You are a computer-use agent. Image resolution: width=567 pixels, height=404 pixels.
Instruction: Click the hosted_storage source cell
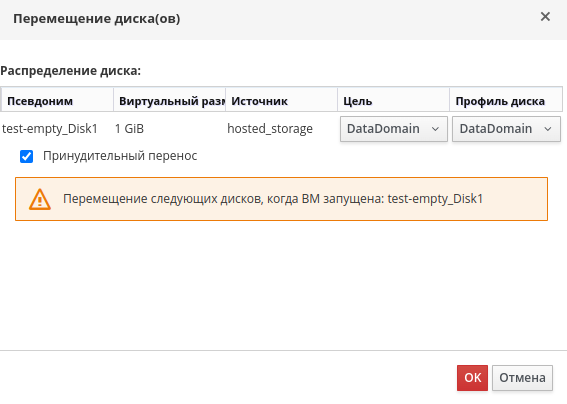tap(270, 129)
